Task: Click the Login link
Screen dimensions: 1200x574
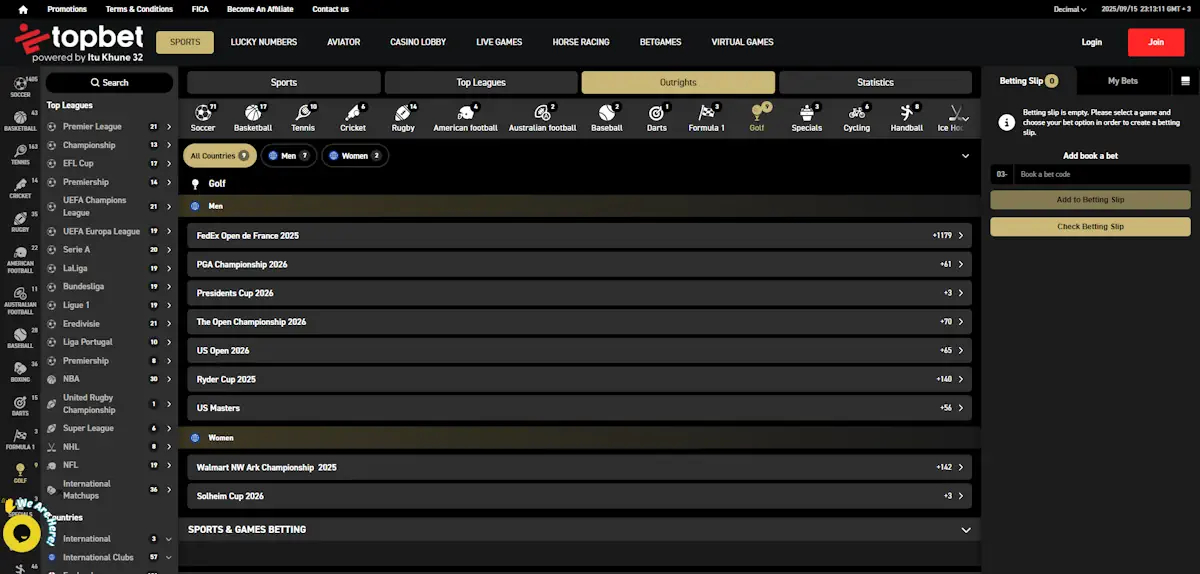Action: (1092, 42)
